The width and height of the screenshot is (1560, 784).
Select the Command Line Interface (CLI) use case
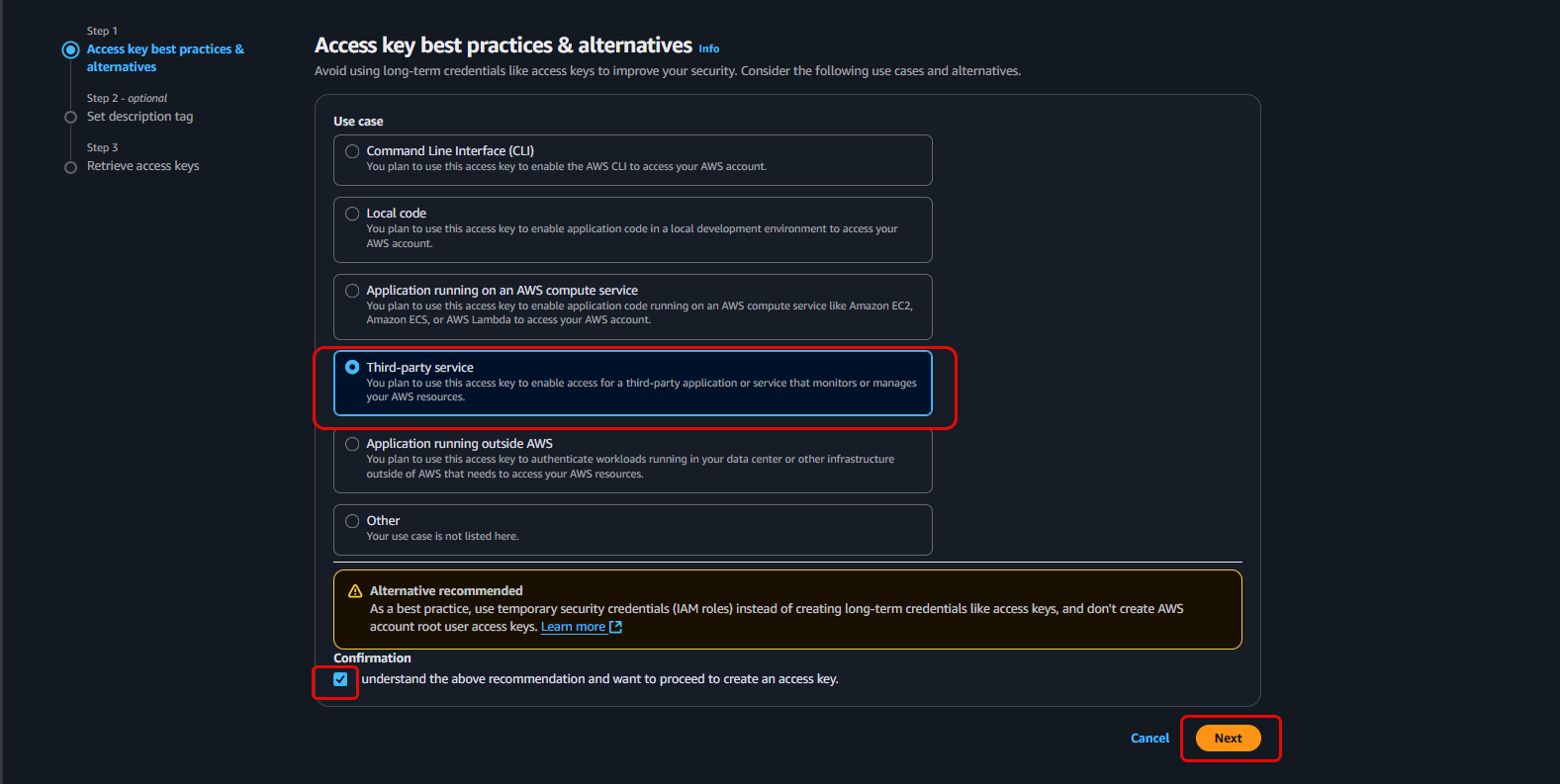[x=352, y=150]
